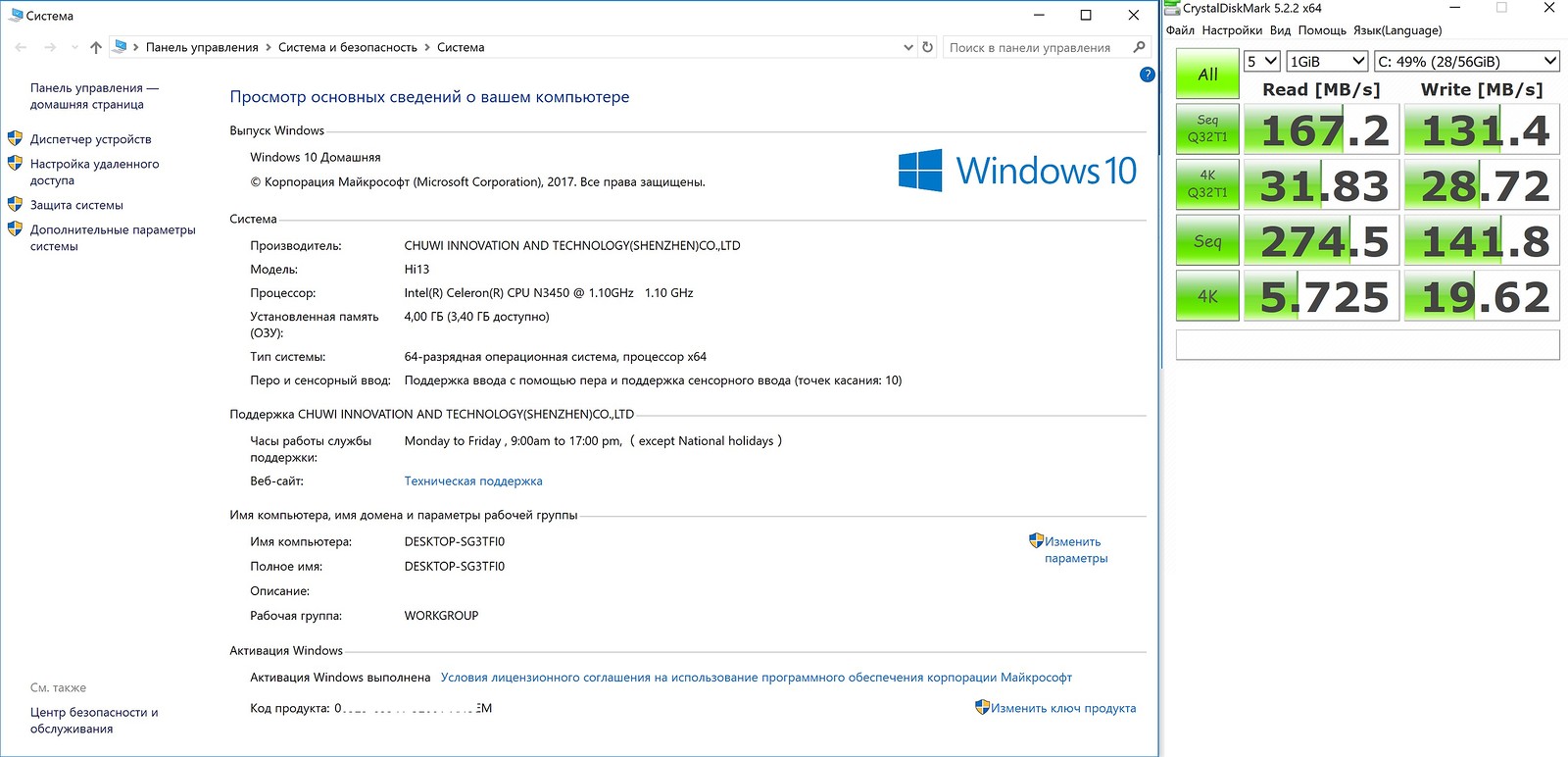Image resolution: width=1568 pixels, height=757 pixels.
Task: Go up one level with up arrow
Action: (95, 47)
